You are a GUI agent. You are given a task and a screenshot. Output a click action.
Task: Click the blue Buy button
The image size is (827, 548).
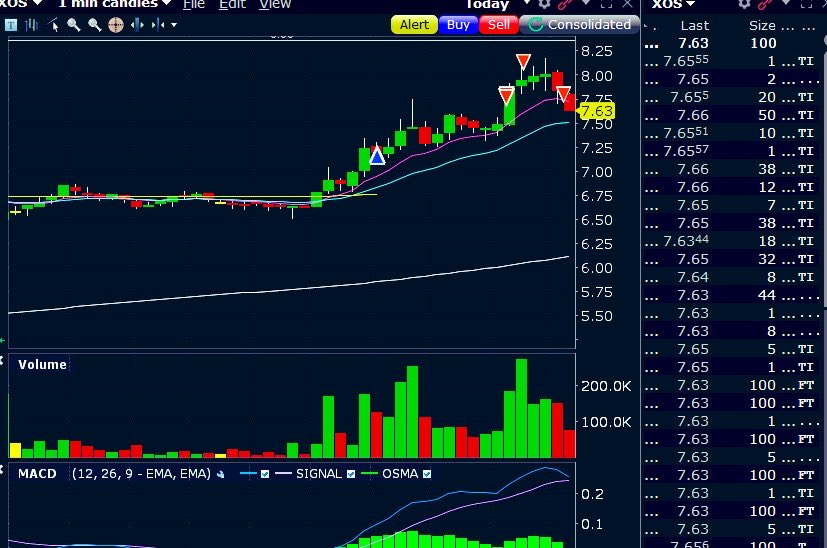pyautogui.click(x=458, y=25)
